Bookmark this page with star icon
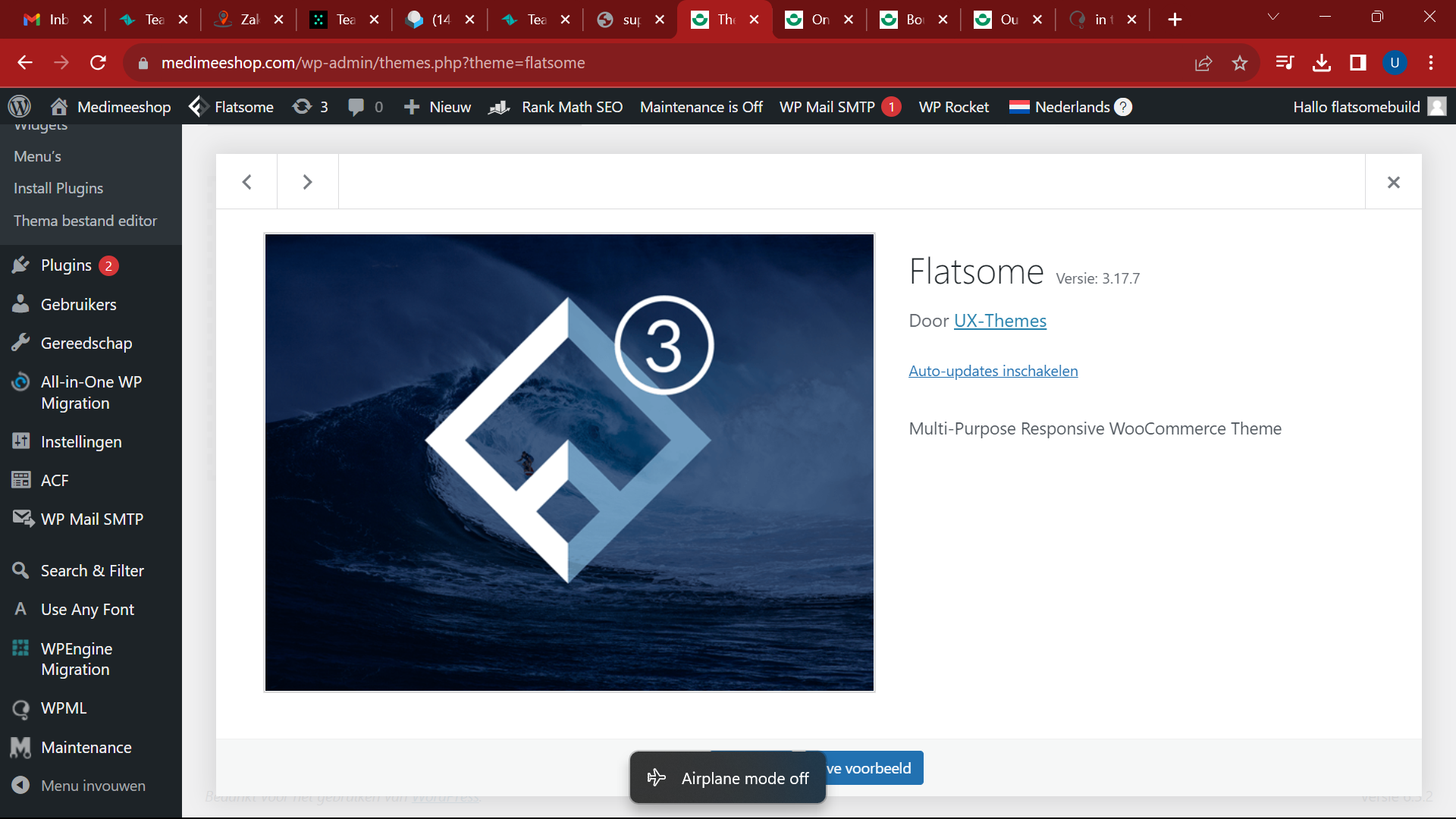 point(1240,63)
